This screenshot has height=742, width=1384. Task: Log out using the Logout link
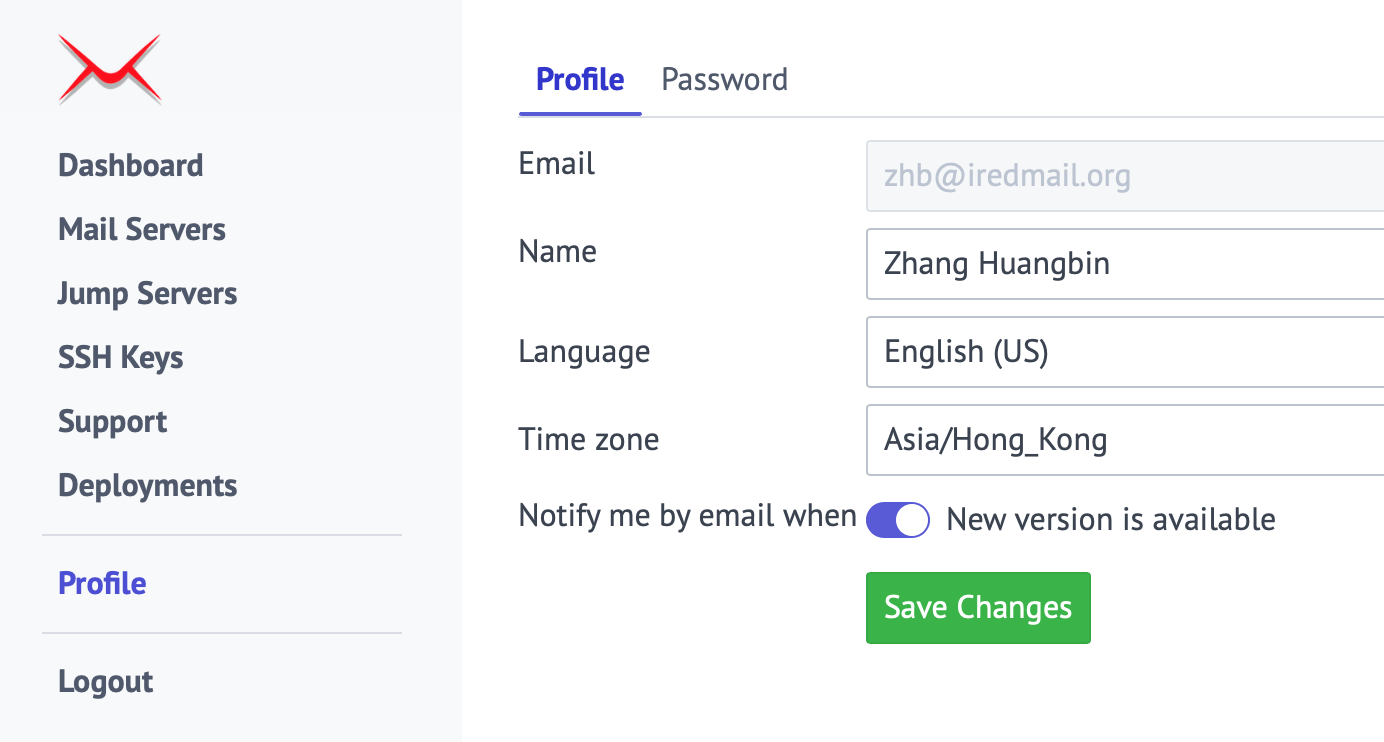[x=106, y=681]
